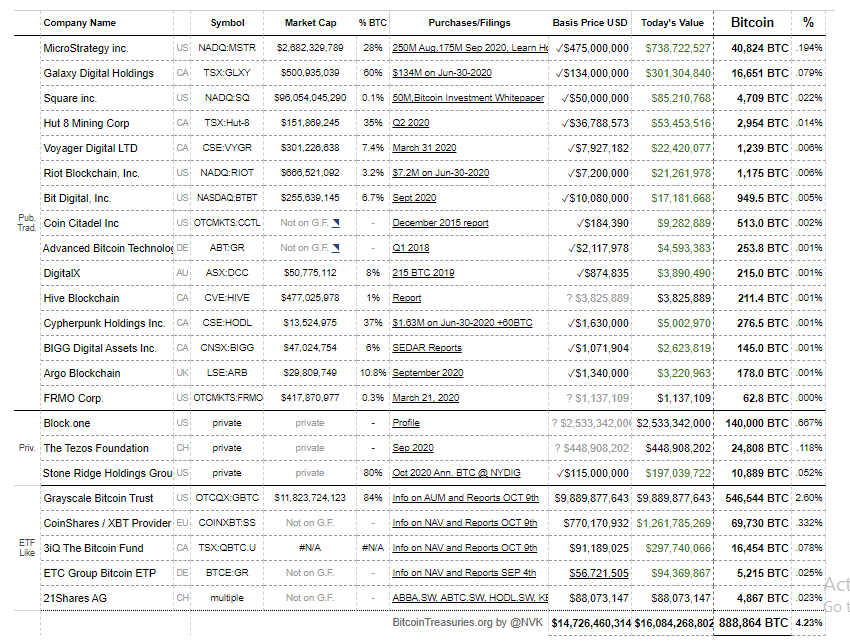Select the total '888,864 BTC' cell
This screenshot has width=850, height=644.
[x=753, y=623]
